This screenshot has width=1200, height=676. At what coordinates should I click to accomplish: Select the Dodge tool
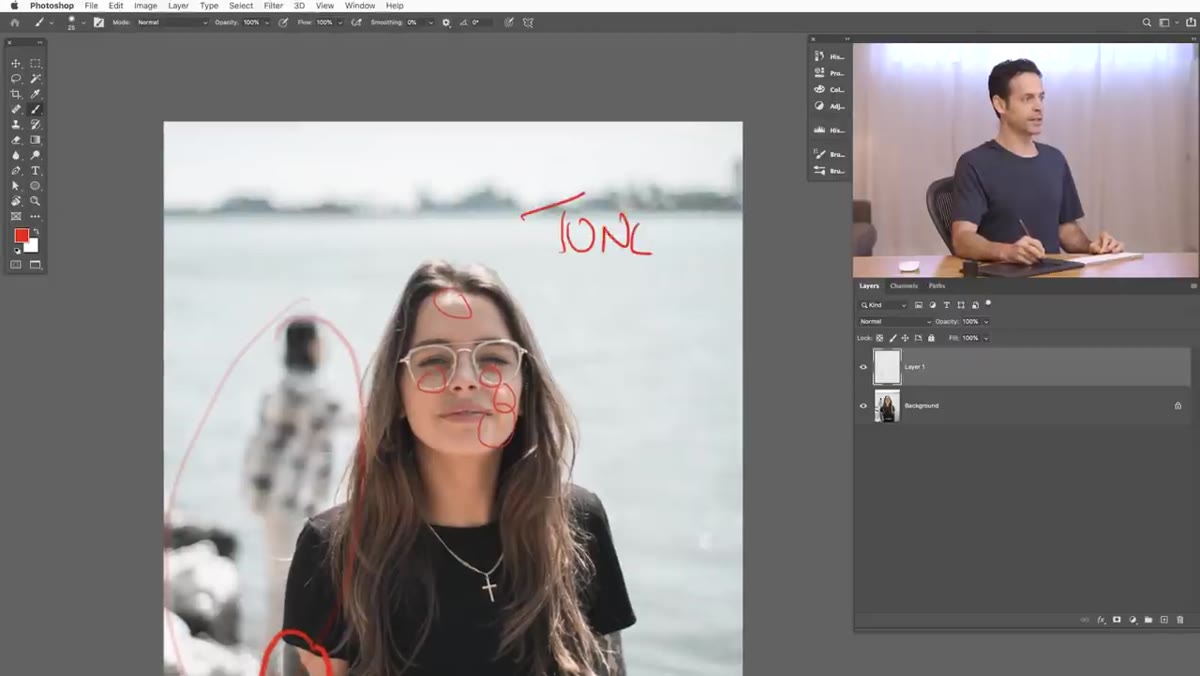(x=35, y=155)
